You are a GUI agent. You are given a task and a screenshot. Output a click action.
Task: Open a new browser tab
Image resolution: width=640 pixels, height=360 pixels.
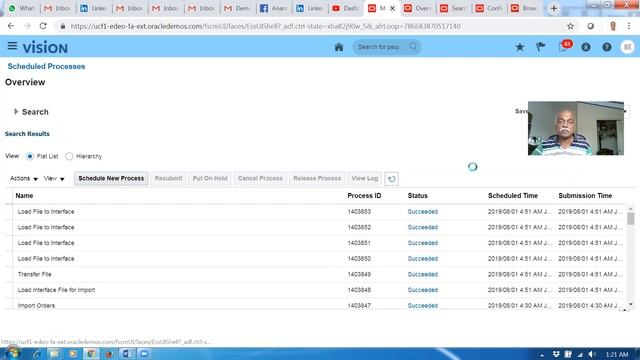click(x=554, y=8)
